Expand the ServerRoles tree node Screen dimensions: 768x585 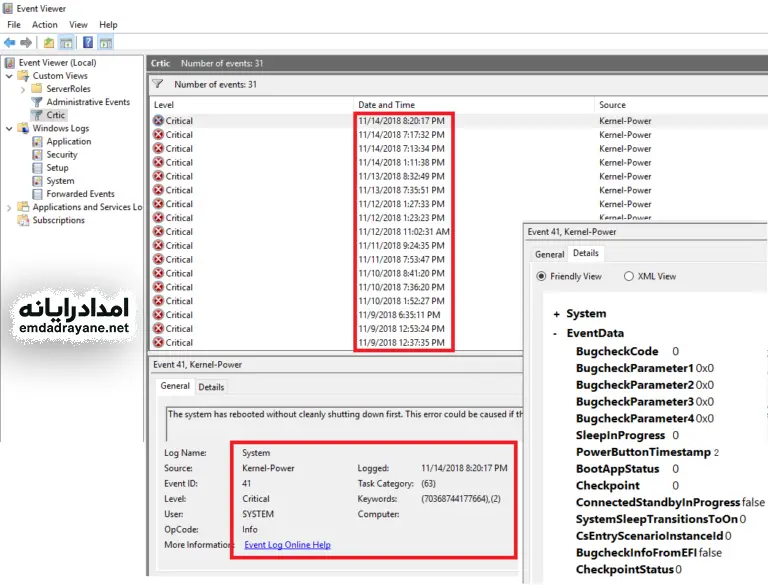pyautogui.click(x=23, y=89)
